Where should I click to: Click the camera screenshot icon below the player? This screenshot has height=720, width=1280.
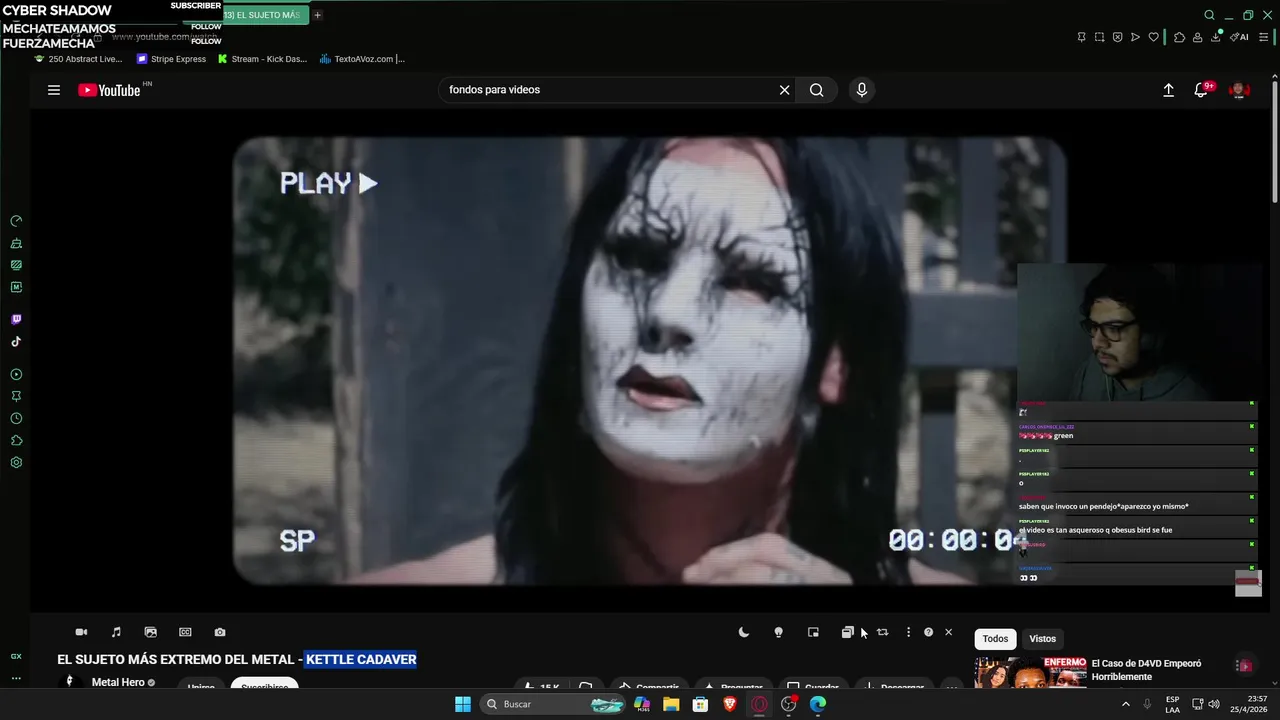220,632
